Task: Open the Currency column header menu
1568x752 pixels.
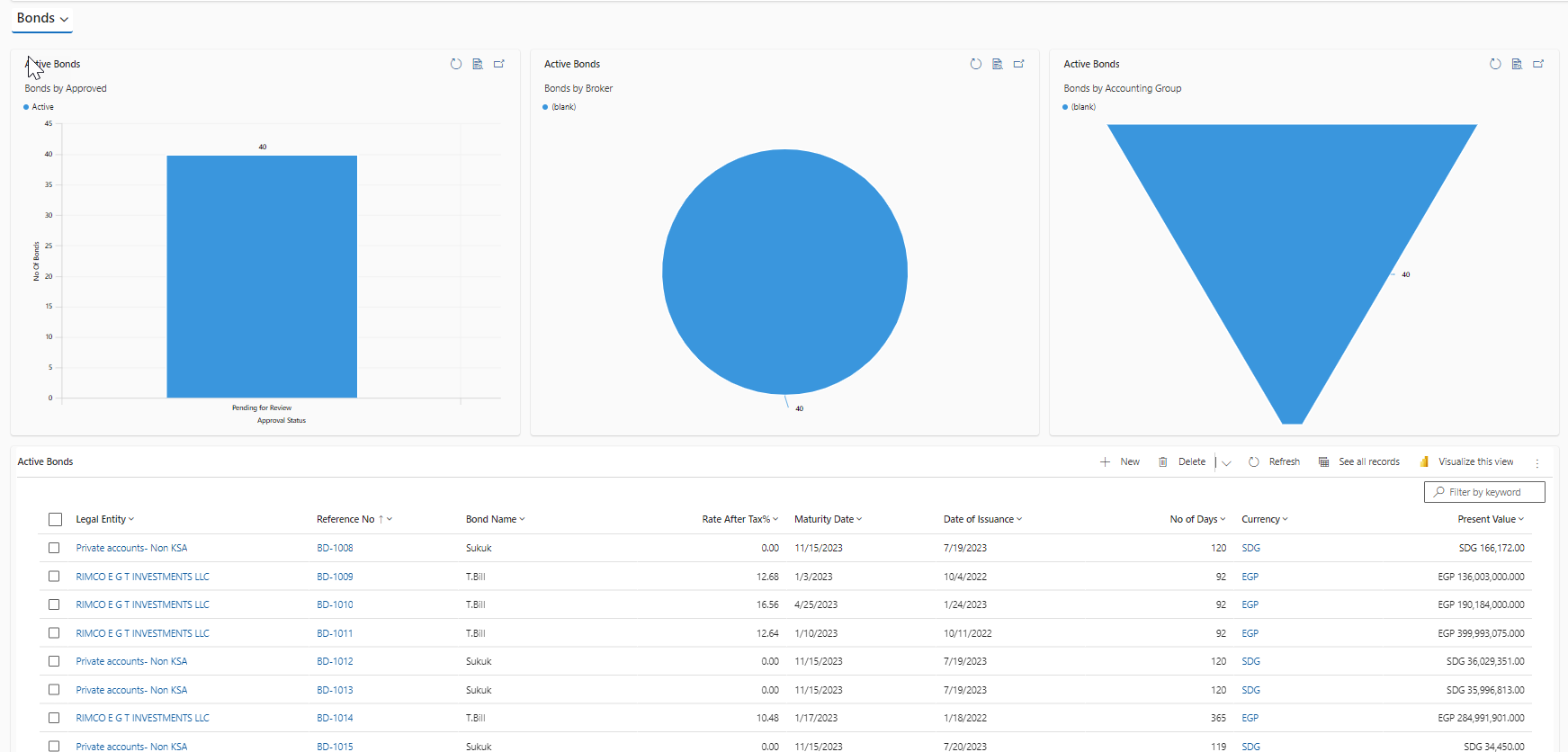Action: pyautogui.click(x=1264, y=520)
